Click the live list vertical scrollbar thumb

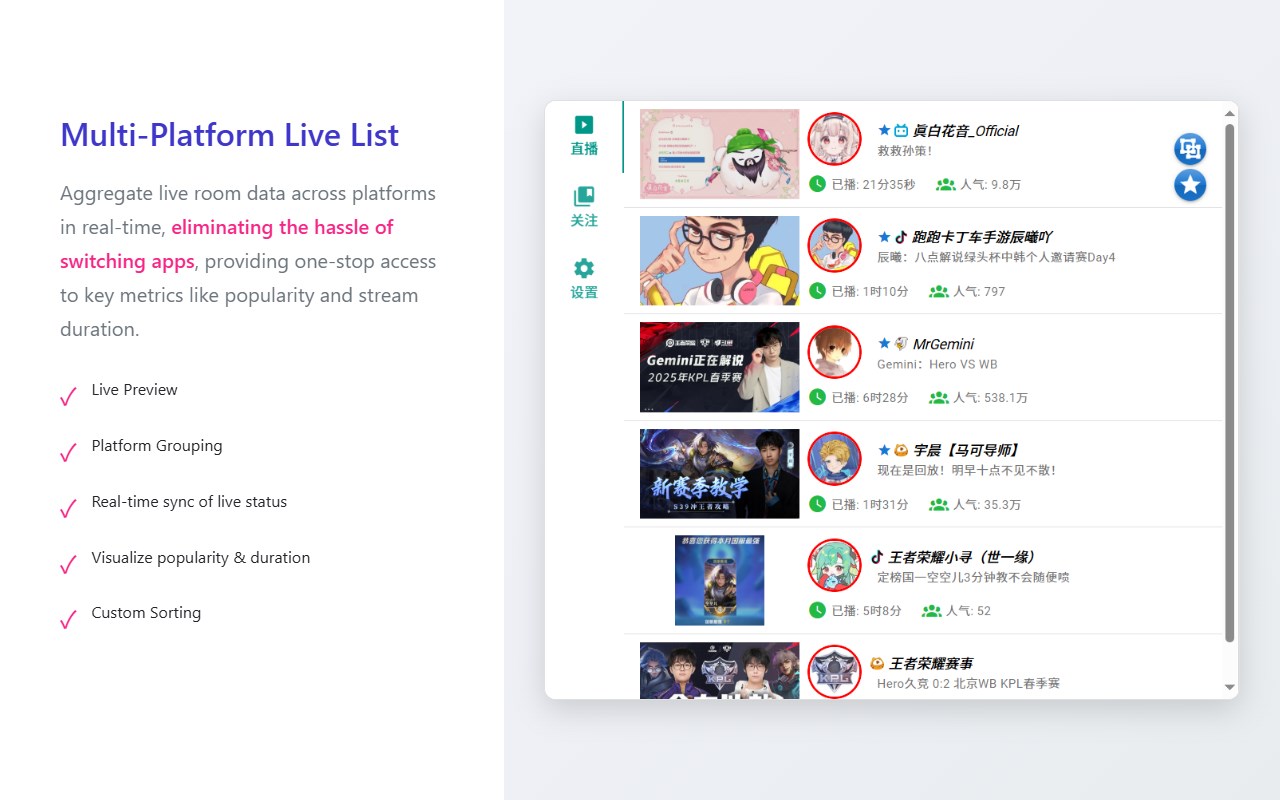(x=1230, y=382)
